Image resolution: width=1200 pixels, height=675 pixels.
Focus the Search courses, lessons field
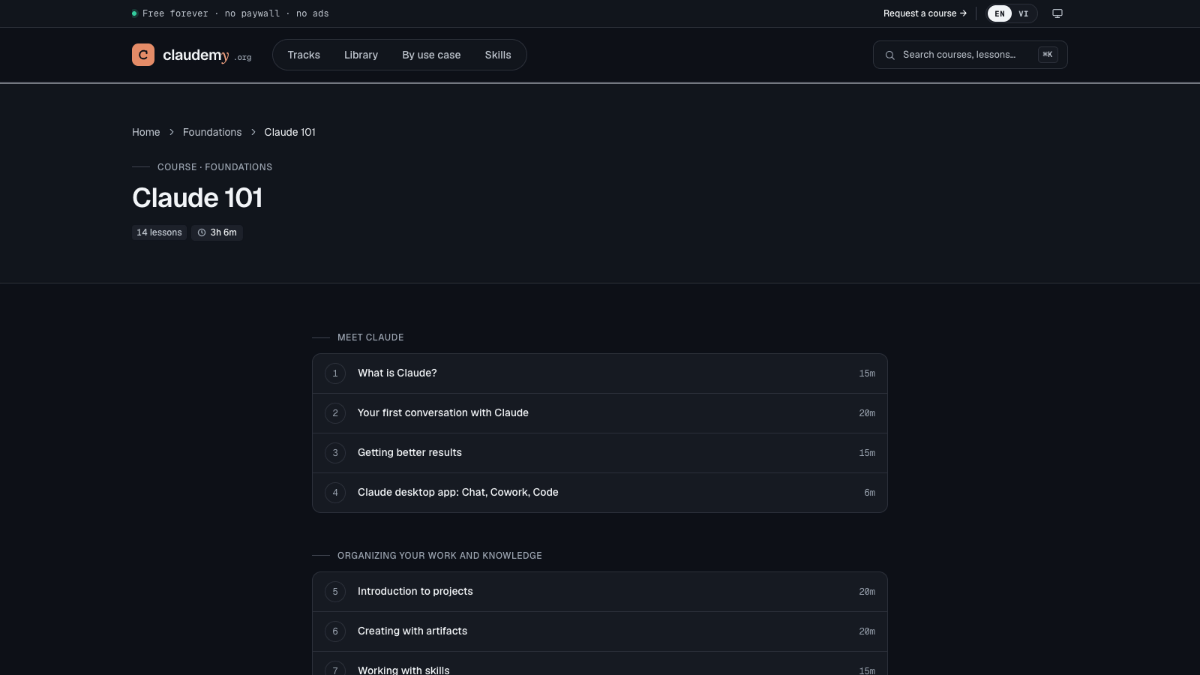(x=970, y=55)
